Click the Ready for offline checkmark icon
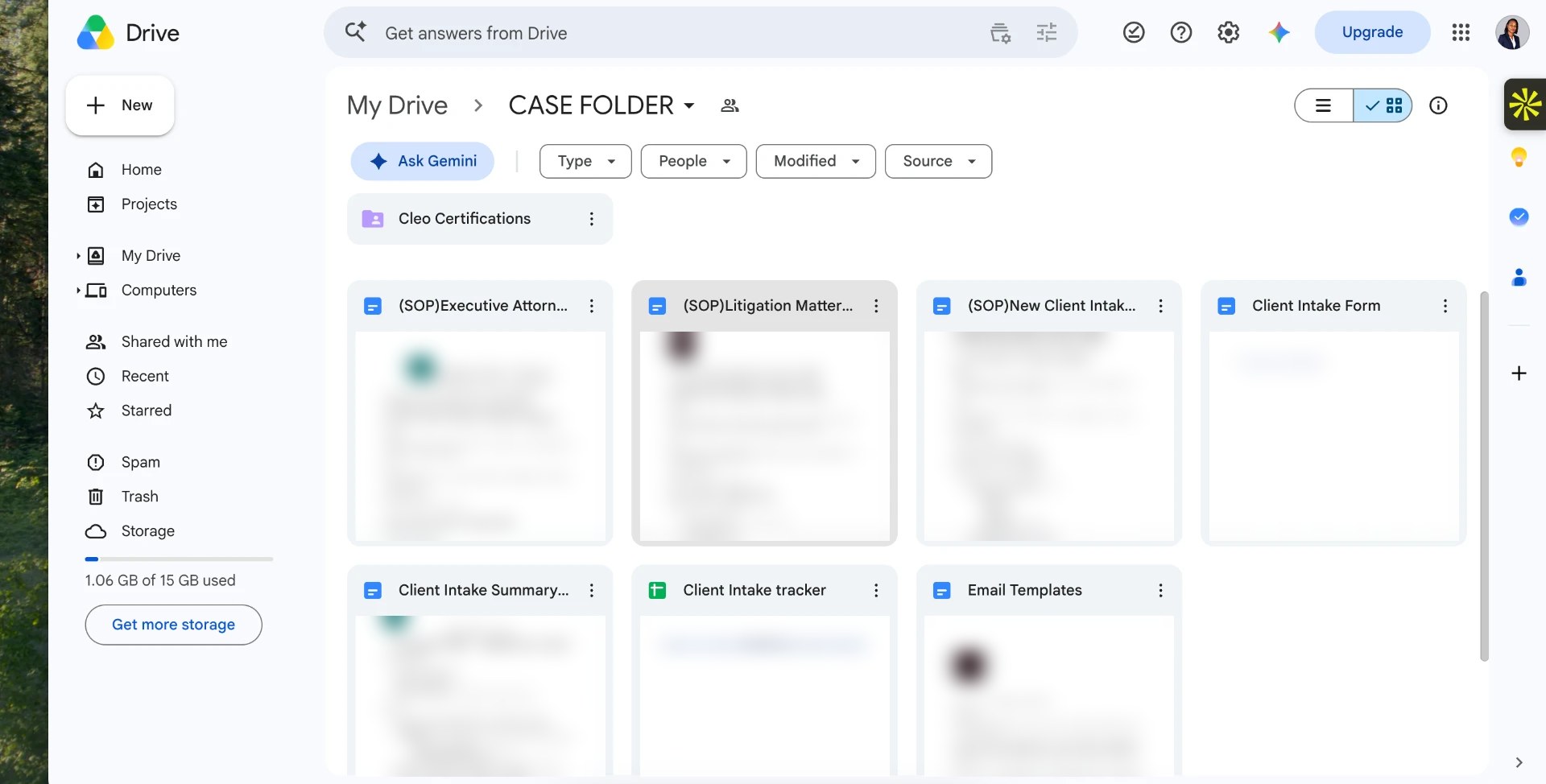1546x784 pixels. [1134, 32]
